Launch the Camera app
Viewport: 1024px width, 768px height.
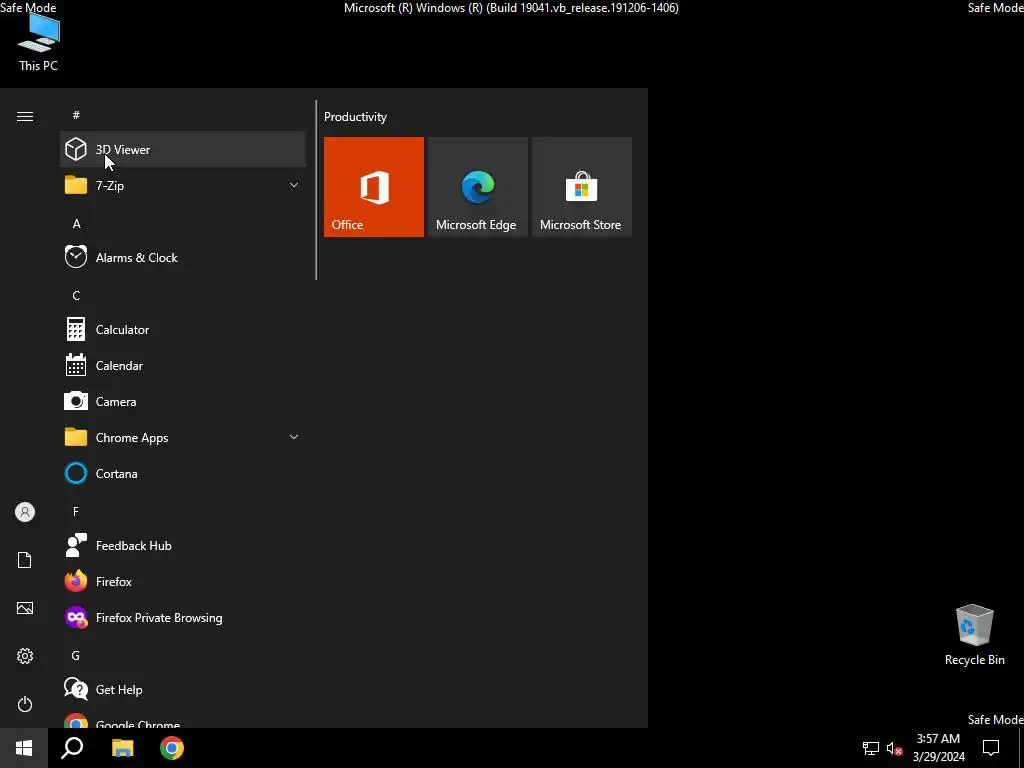(x=183, y=402)
